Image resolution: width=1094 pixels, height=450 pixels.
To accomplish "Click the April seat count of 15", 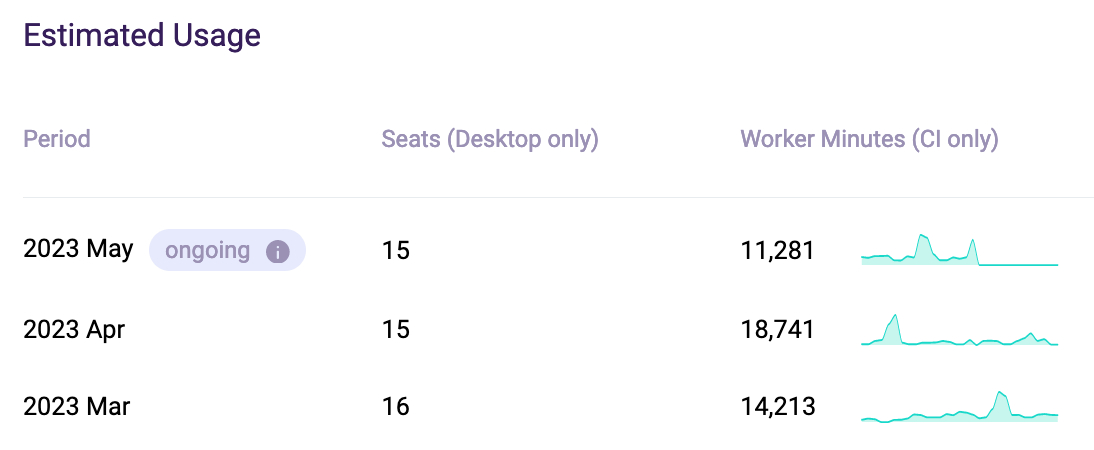I will [x=396, y=329].
